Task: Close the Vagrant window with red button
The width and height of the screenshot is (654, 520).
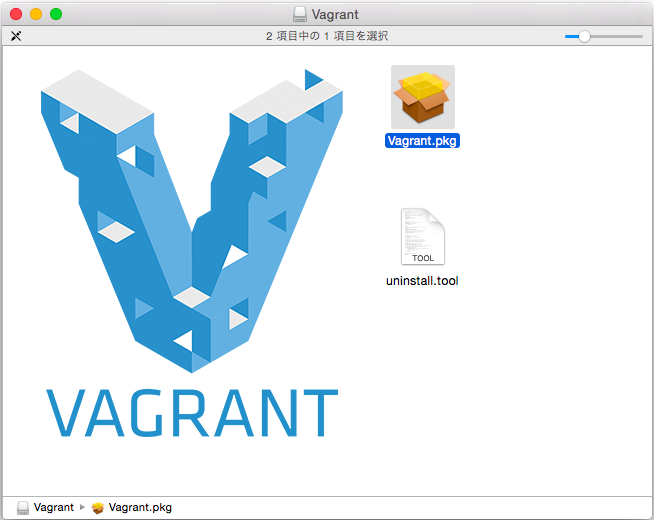Action: click(x=16, y=14)
